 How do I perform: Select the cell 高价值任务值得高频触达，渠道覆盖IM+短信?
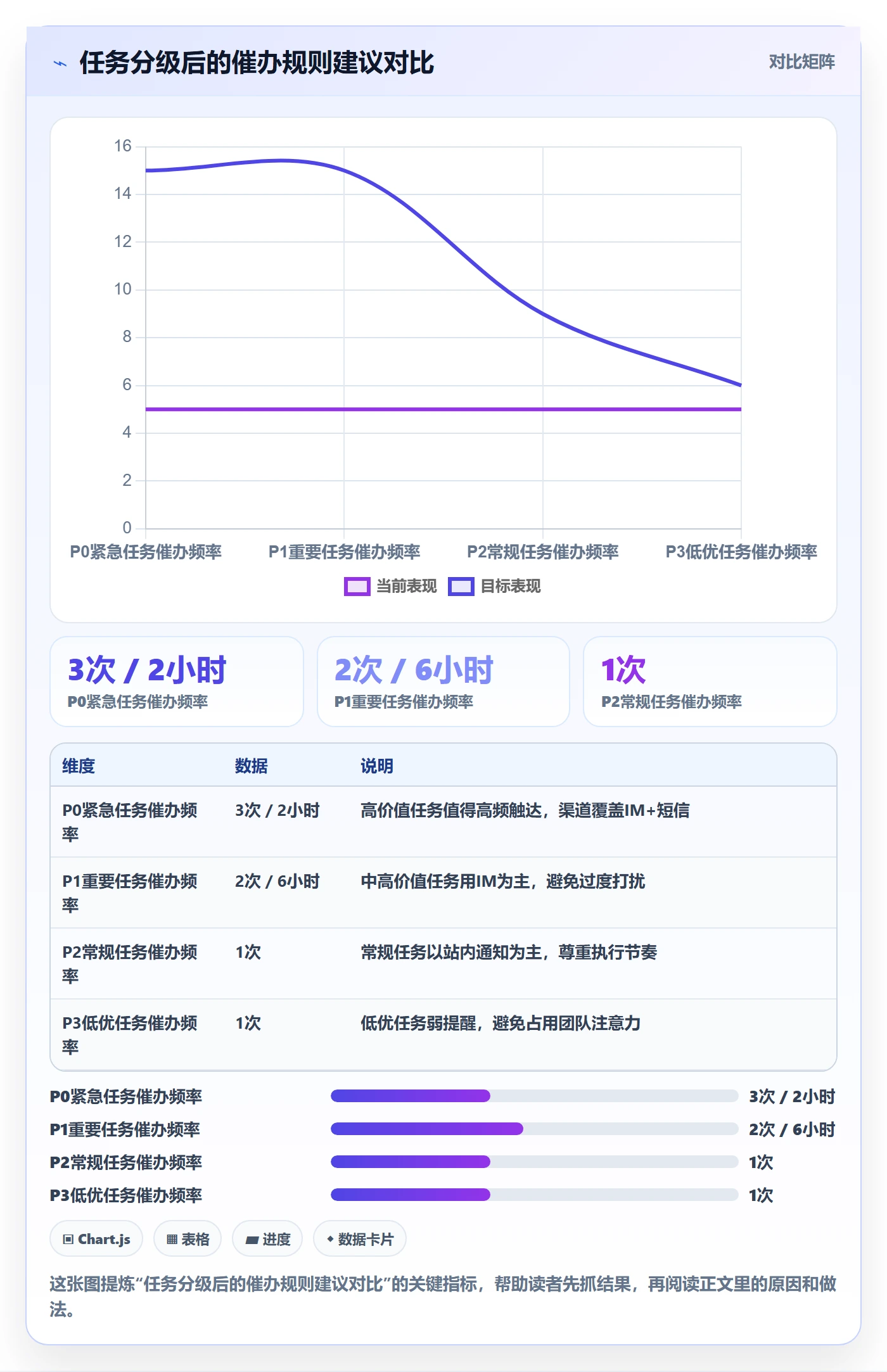[525, 810]
